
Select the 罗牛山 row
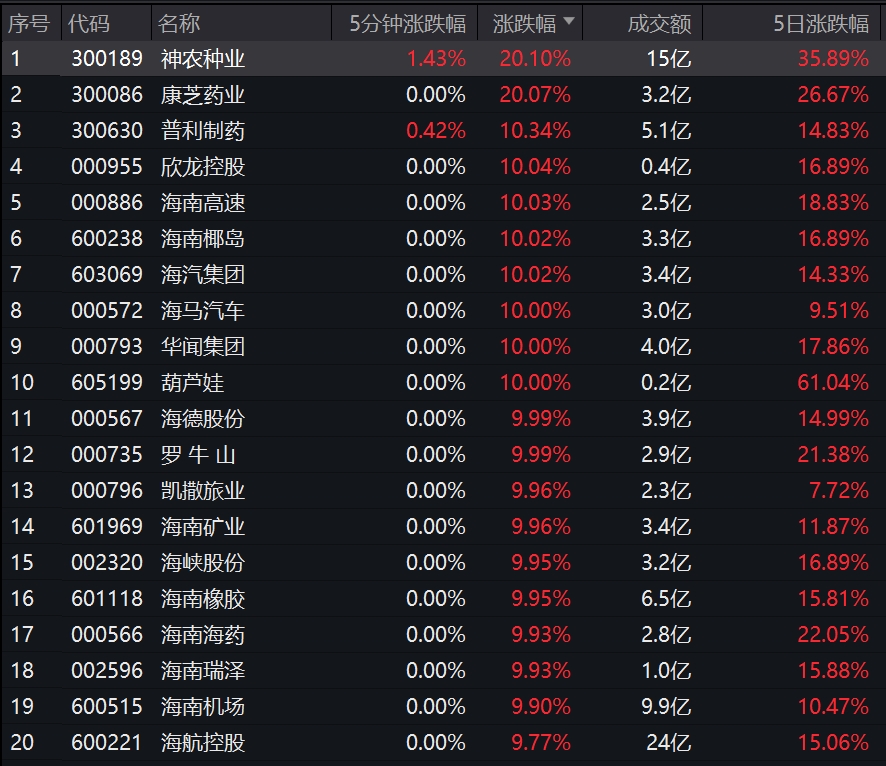click(x=443, y=454)
